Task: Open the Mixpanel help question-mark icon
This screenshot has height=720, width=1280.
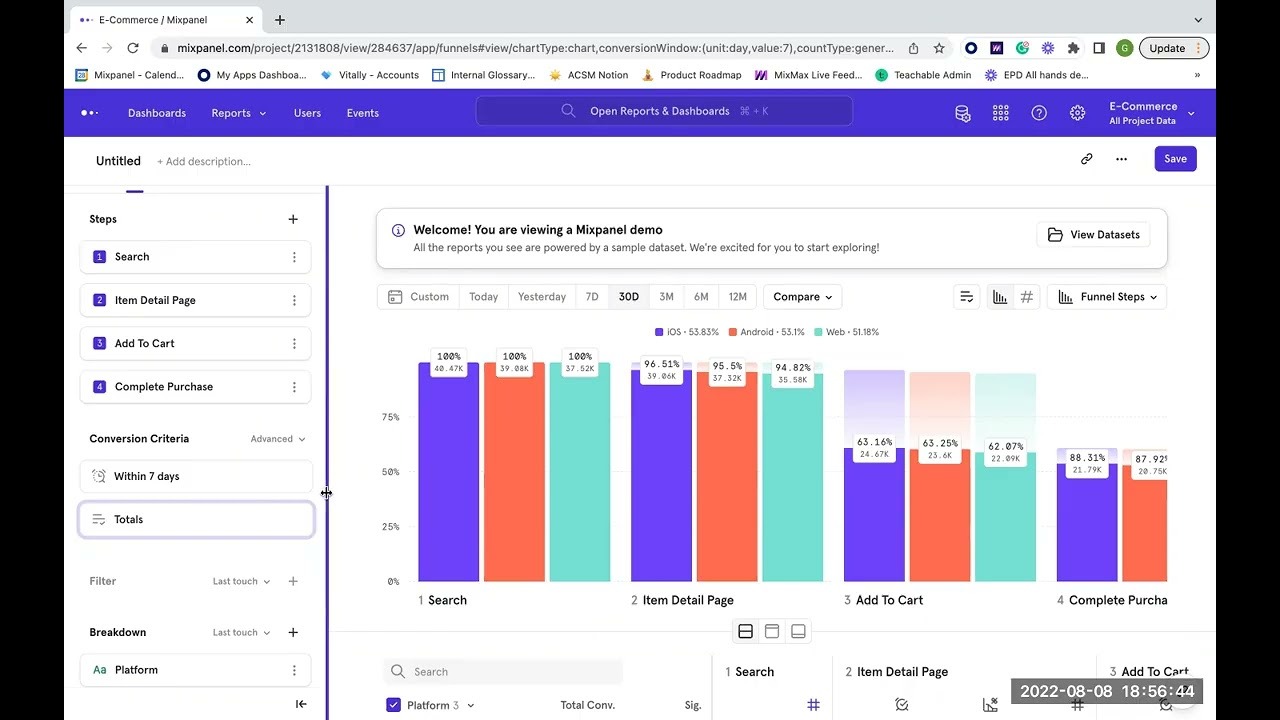Action: click(x=1039, y=113)
